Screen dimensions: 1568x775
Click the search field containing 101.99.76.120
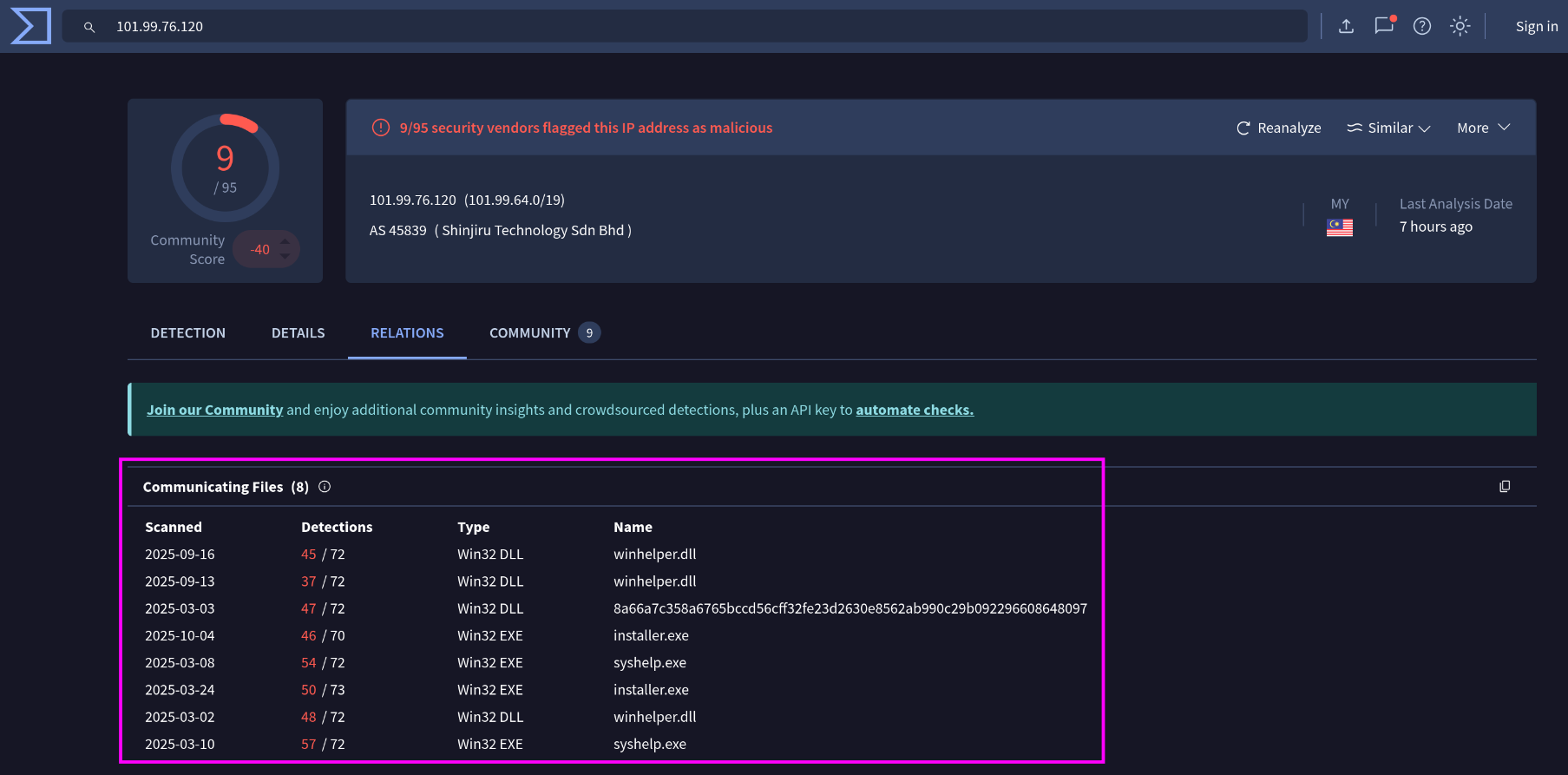pyautogui.click(x=694, y=26)
